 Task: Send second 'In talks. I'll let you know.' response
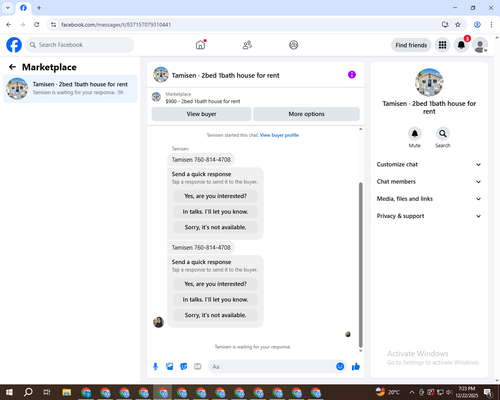215,300
